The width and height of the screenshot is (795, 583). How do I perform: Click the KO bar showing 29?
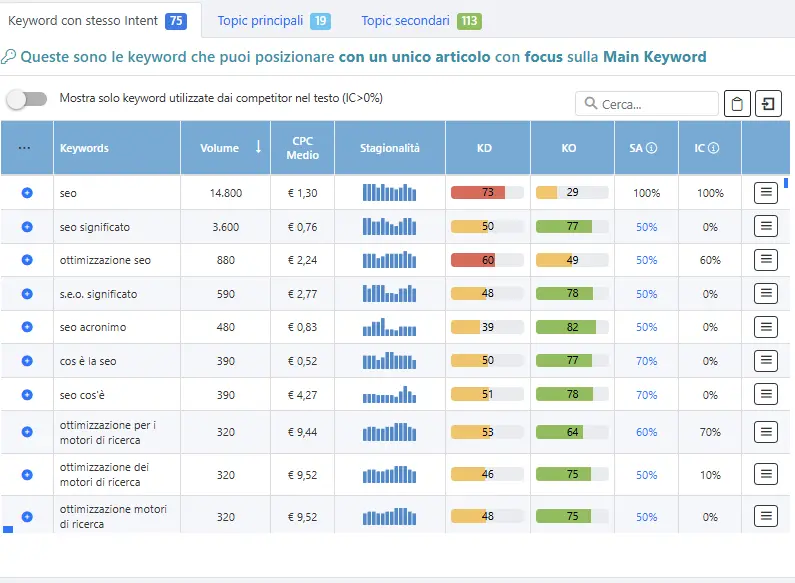572,192
